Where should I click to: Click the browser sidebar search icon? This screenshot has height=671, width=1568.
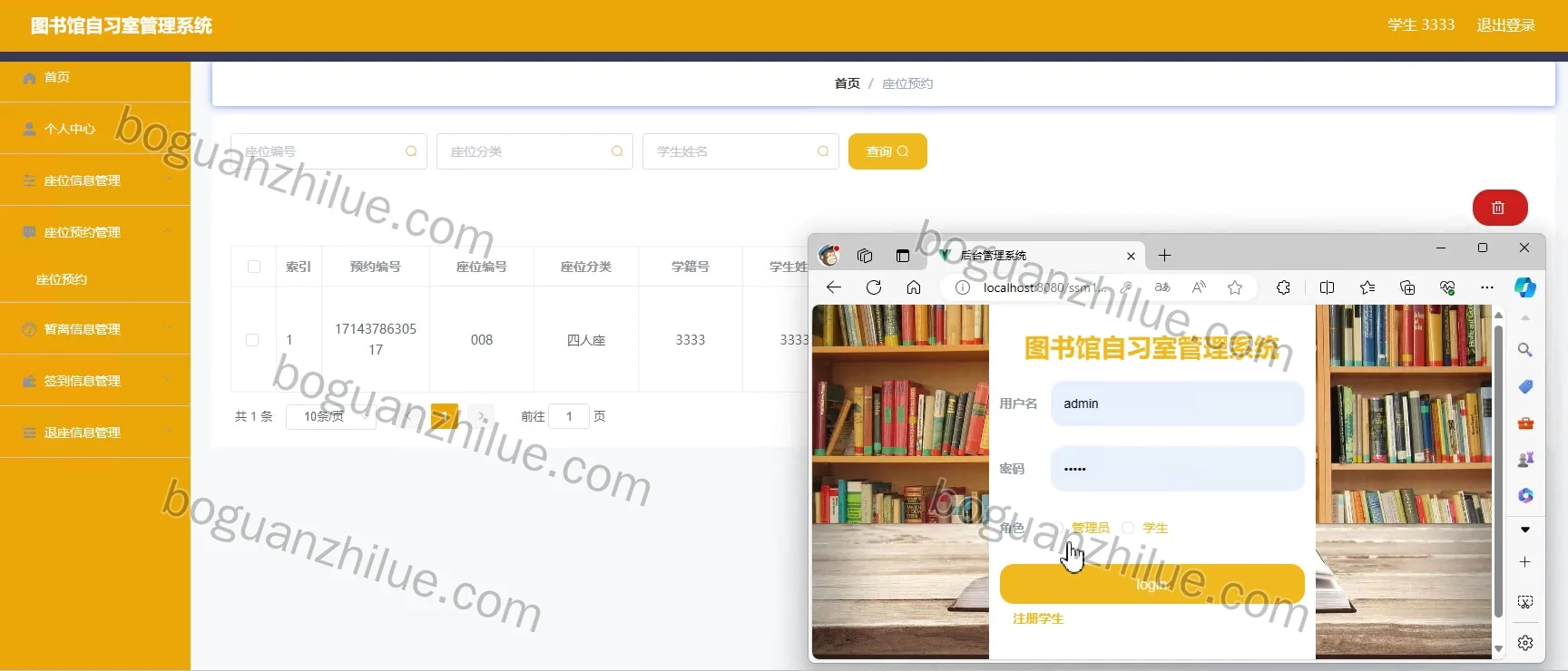(x=1525, y=350)
